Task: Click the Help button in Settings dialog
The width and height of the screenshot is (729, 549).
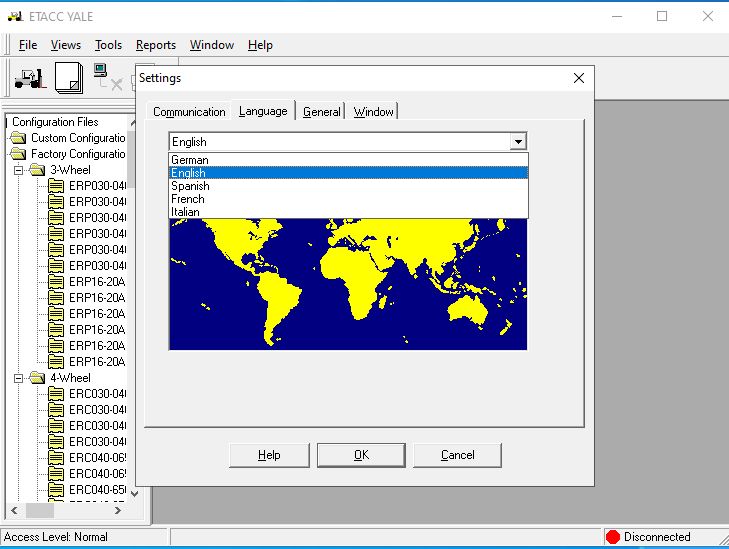Action: coord(269,455)
